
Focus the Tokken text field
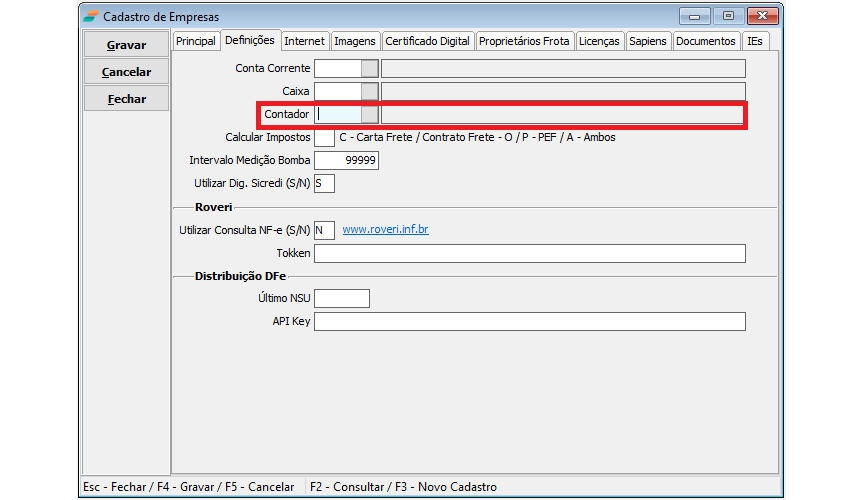pos(529,253)
